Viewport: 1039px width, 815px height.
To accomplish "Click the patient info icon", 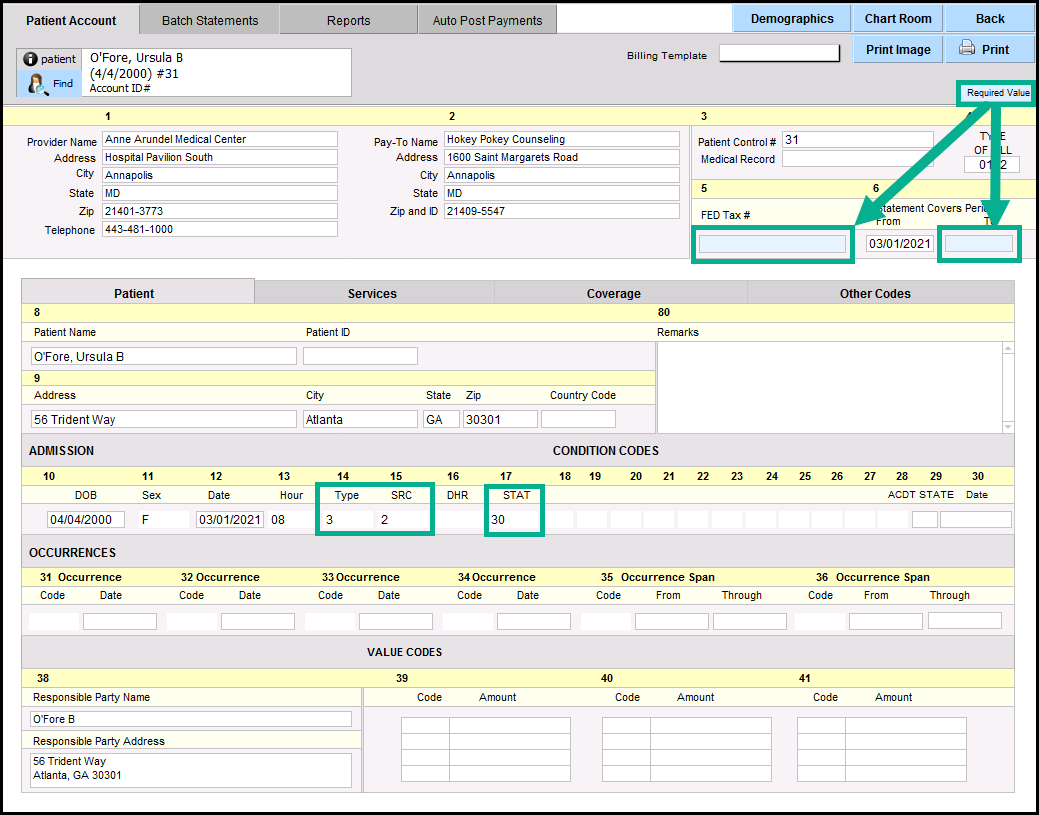I will [30, 59].
